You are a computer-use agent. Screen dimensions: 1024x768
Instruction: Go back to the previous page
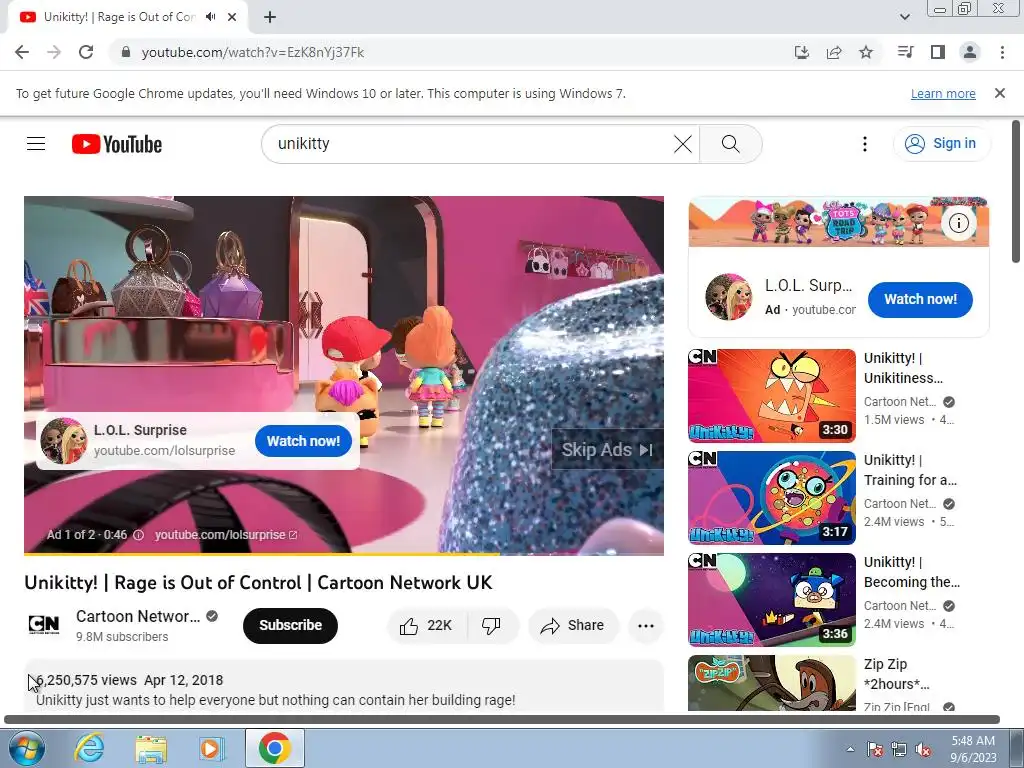coord(22,52)
